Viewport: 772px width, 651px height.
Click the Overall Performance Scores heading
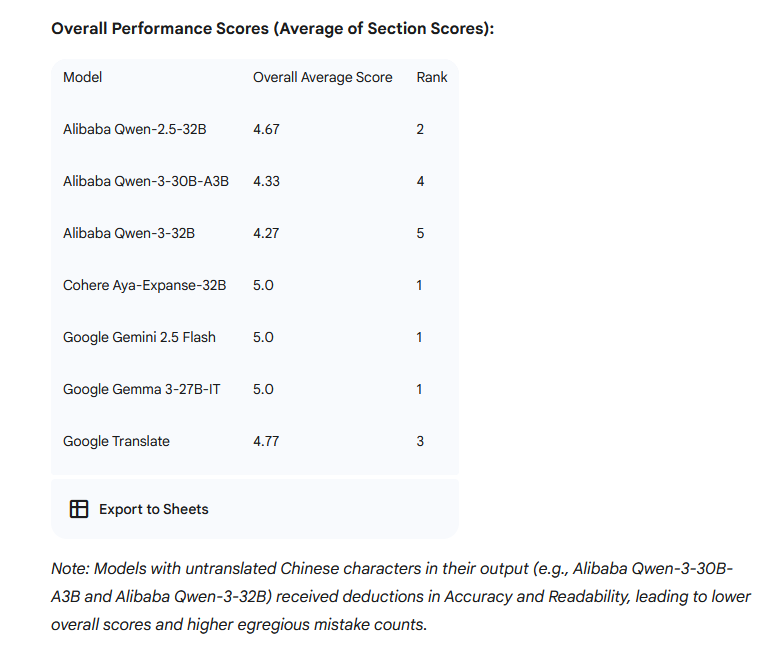(272, 29)
